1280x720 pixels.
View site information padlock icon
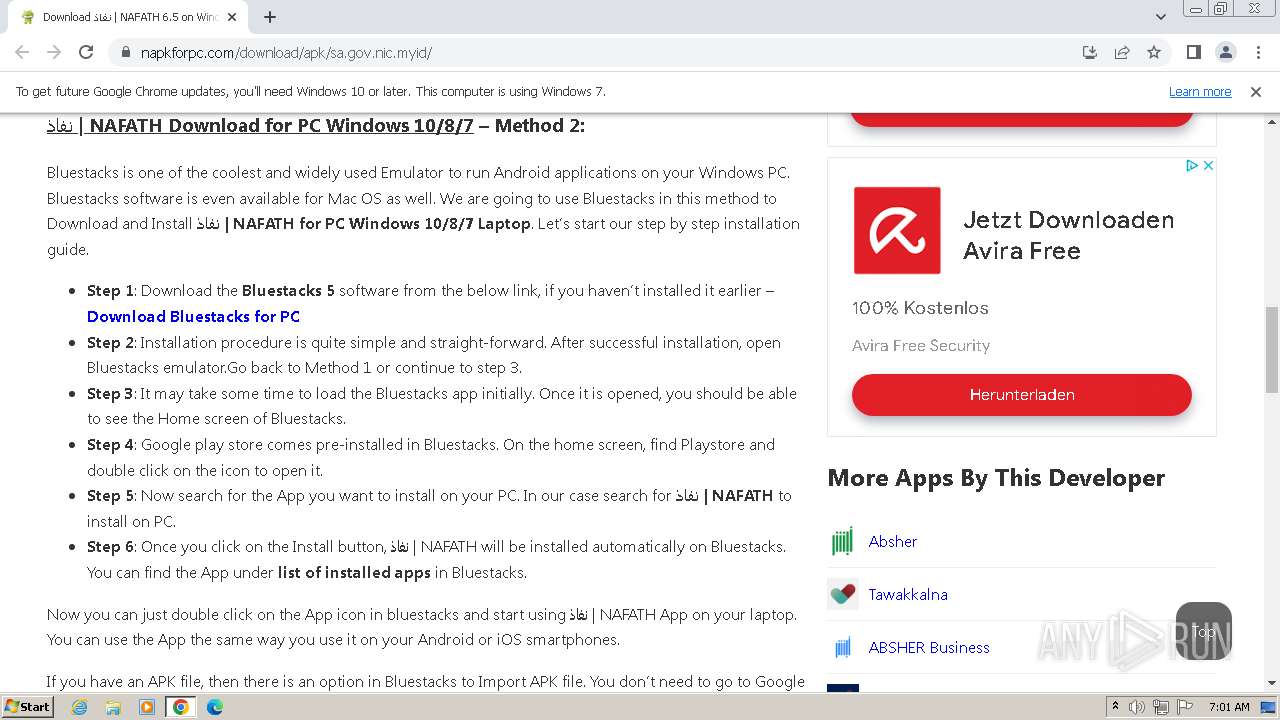[126, 52]
